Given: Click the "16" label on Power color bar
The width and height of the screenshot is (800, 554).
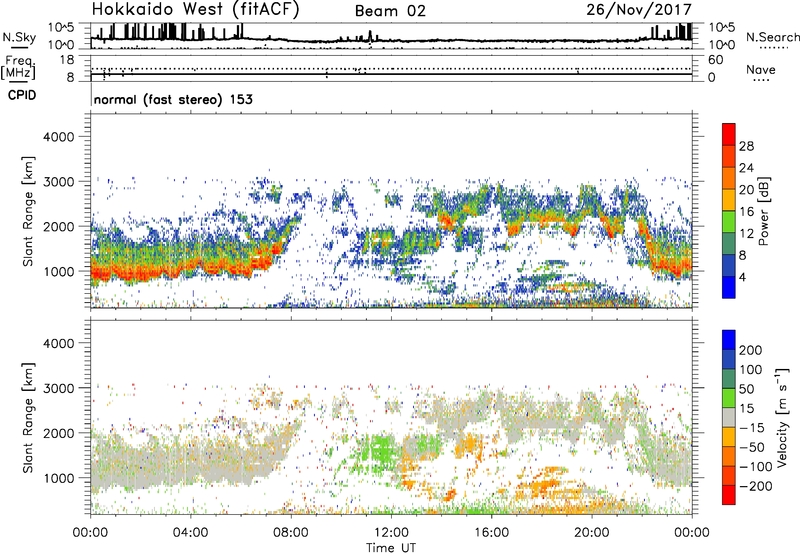Looking at the screenshot, I should [746, 212].
